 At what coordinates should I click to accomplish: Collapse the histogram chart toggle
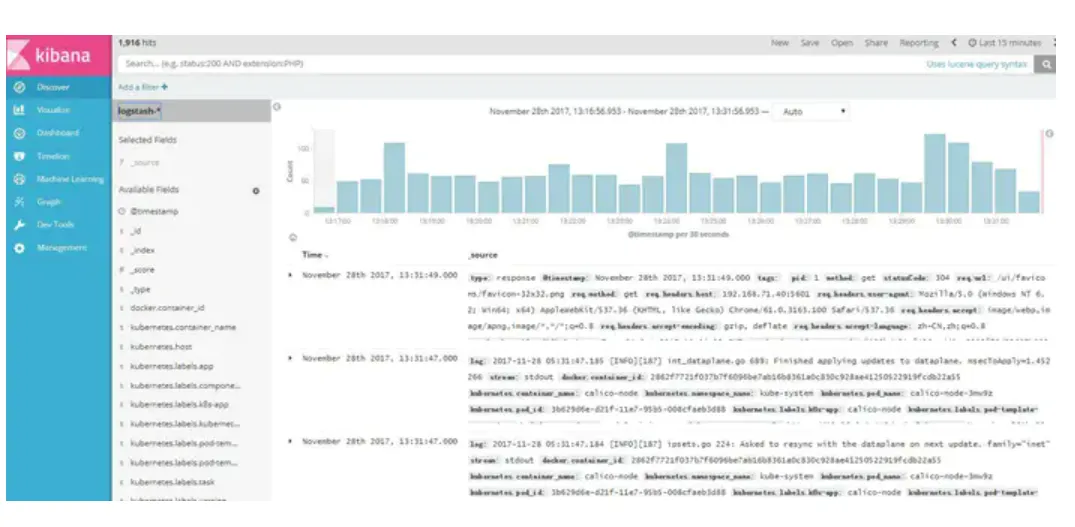point(293,238)
